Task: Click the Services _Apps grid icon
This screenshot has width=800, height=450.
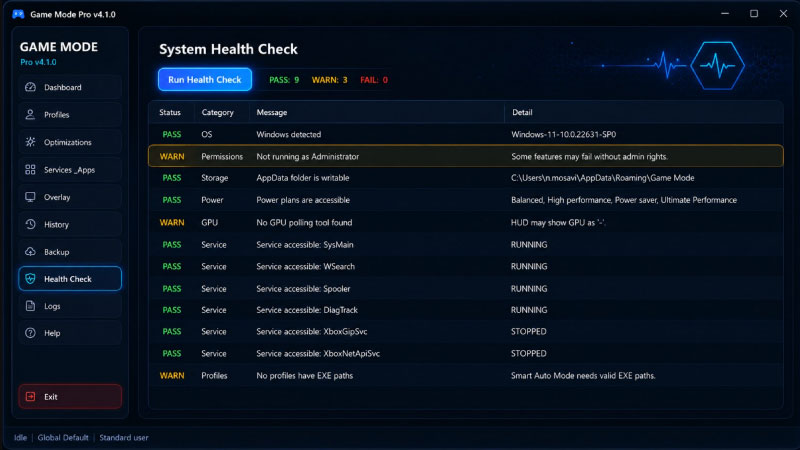Action: pos(30,170)
